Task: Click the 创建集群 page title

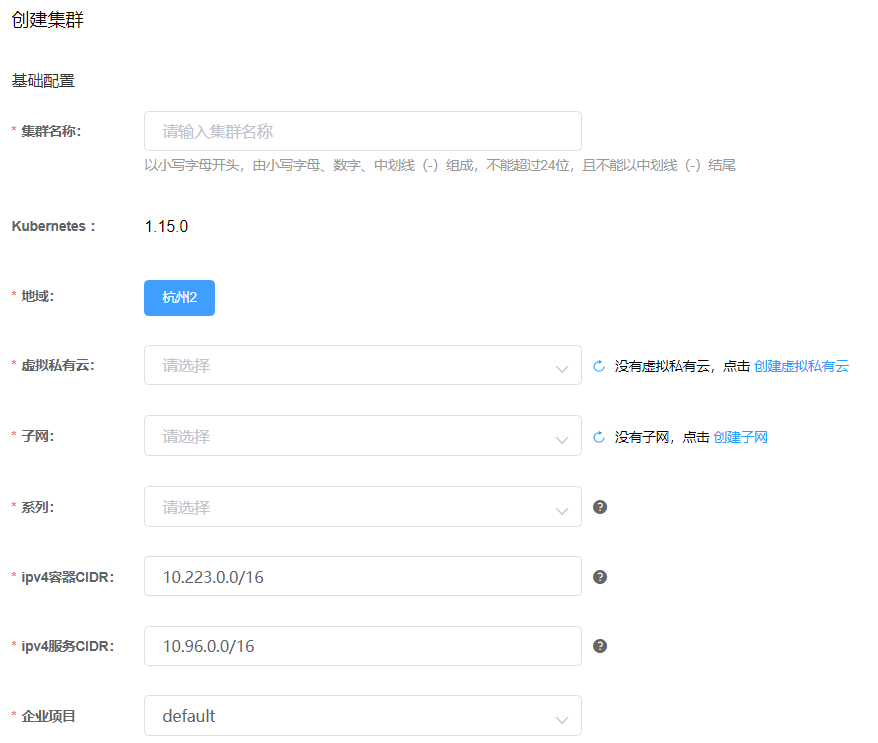Action: tap(47, 20)
